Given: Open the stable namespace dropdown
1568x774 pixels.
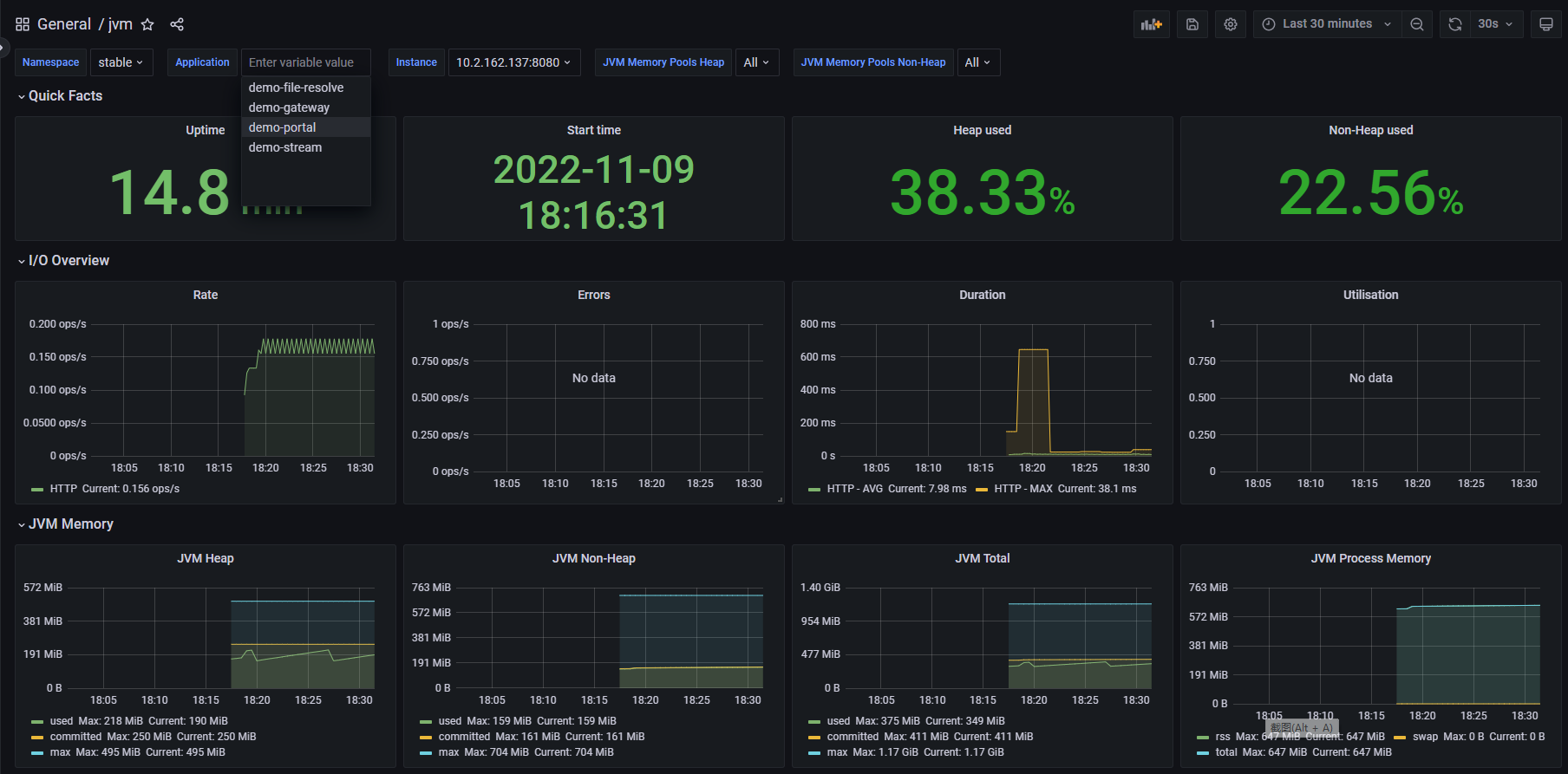Looking at the screenshot, I should click(121, 62).
